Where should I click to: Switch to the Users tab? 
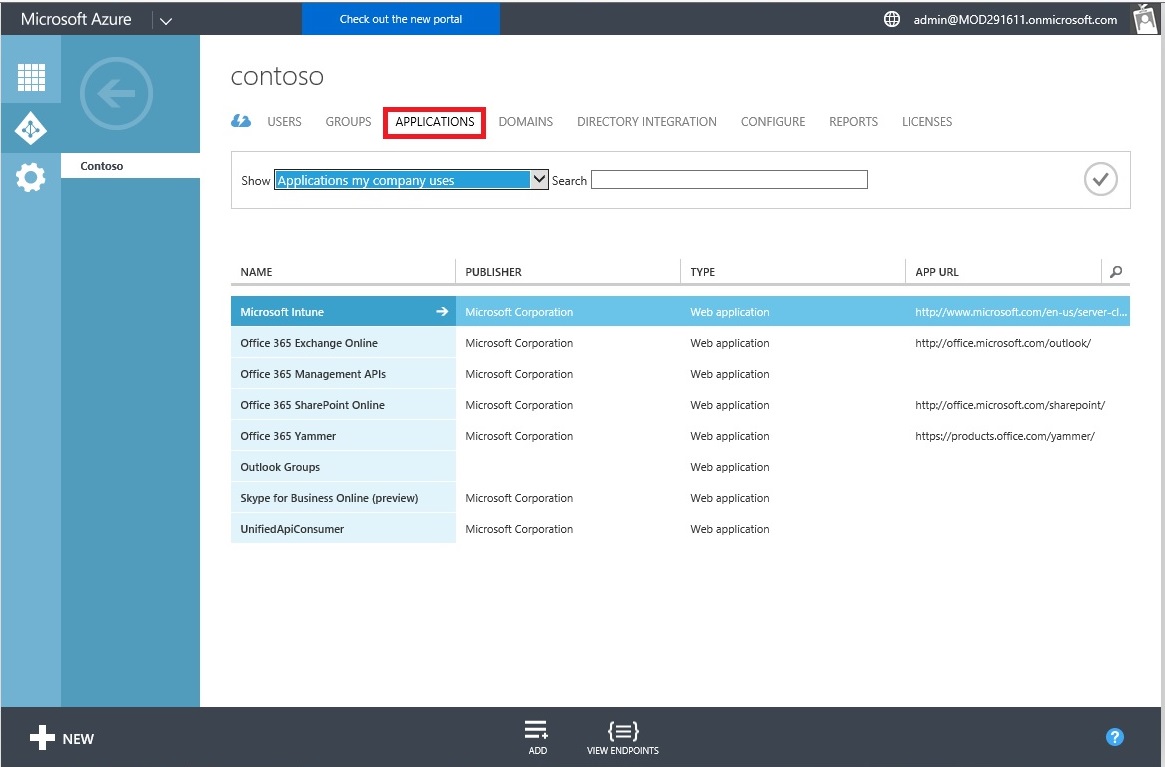[284, 122]
